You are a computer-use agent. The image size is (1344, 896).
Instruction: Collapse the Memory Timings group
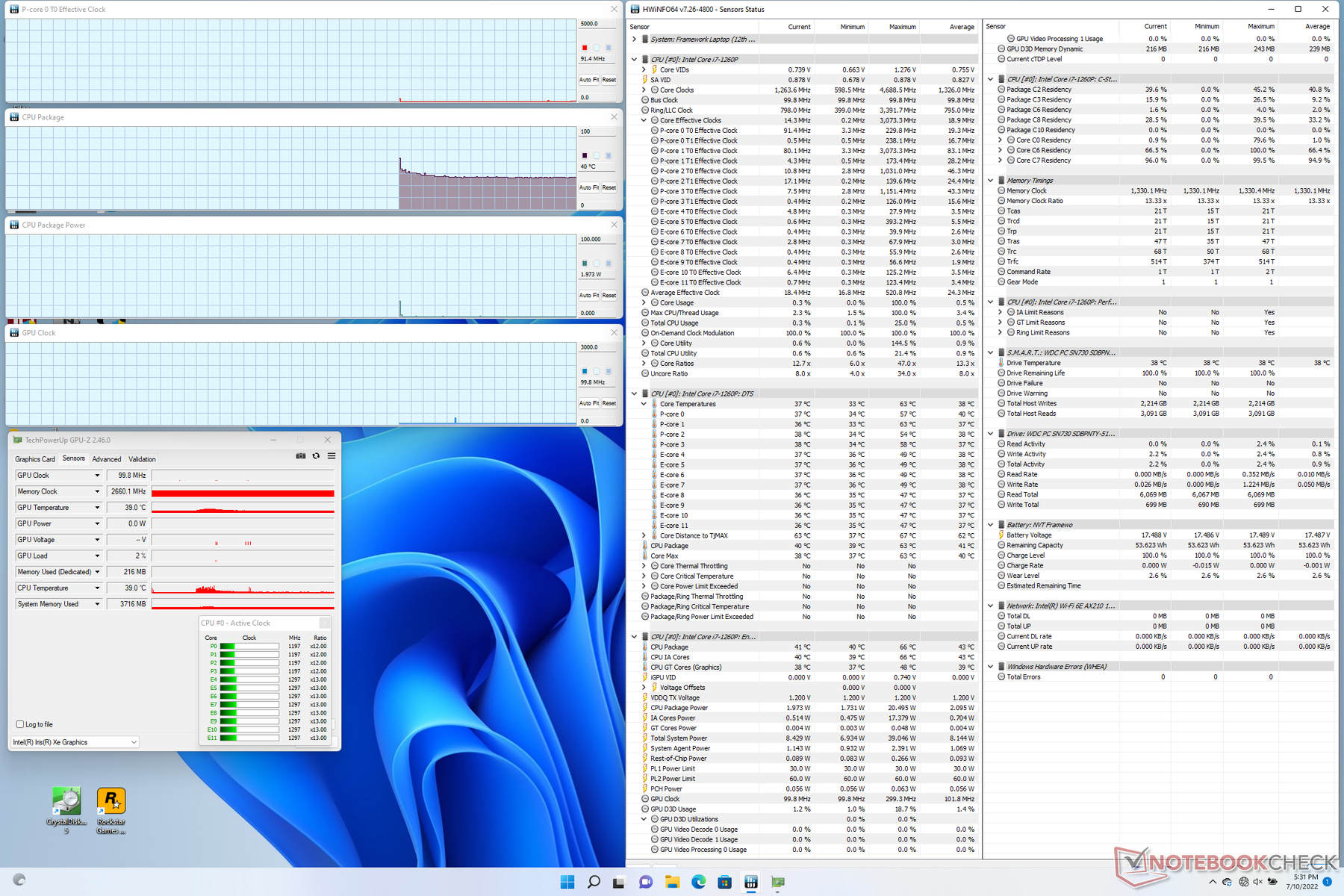click(x=991, y=181)
